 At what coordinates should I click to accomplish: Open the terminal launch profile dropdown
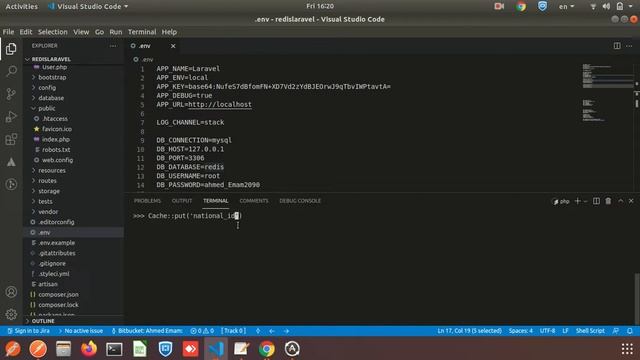pos(585,201)
